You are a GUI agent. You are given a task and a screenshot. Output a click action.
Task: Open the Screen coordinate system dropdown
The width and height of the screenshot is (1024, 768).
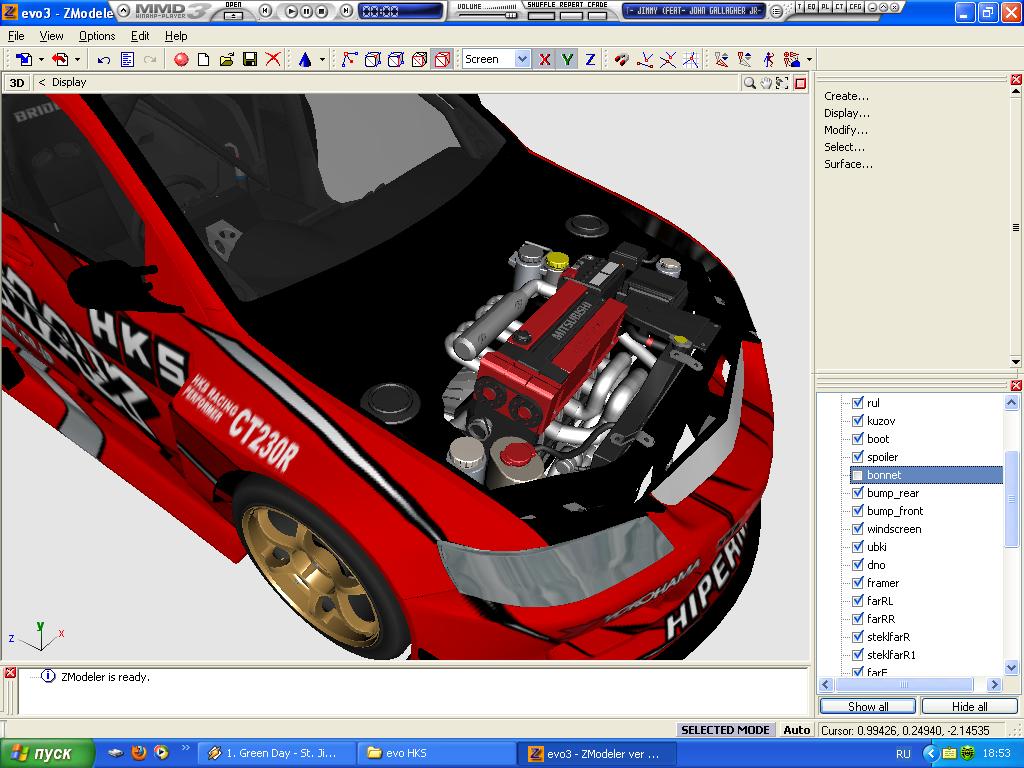tap(521, 60)
